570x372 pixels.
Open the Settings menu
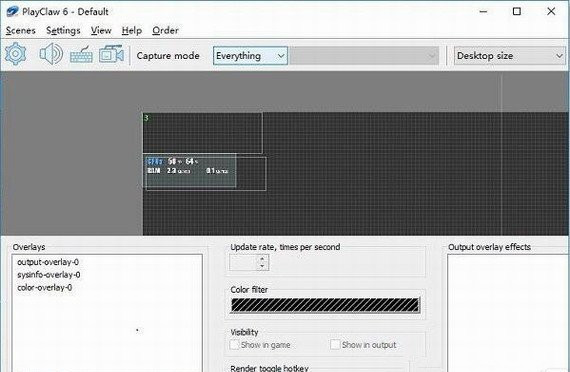pos(63,31)
